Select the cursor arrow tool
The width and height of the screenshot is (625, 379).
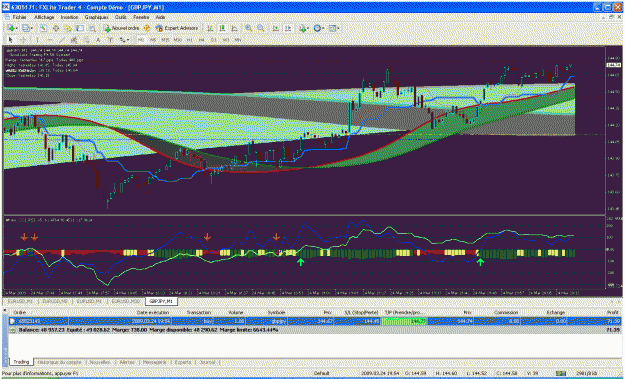pyautogui.click(x=11, y=39)
